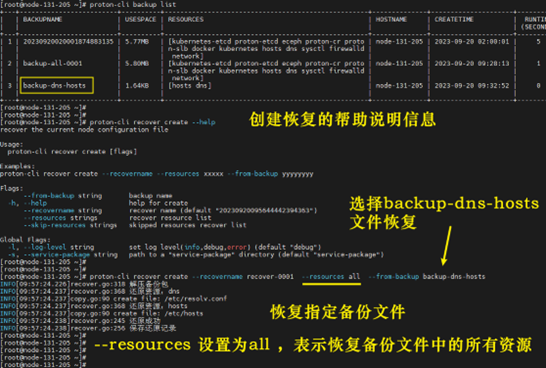Select the BACKUPNAME column header

point(42,19)
